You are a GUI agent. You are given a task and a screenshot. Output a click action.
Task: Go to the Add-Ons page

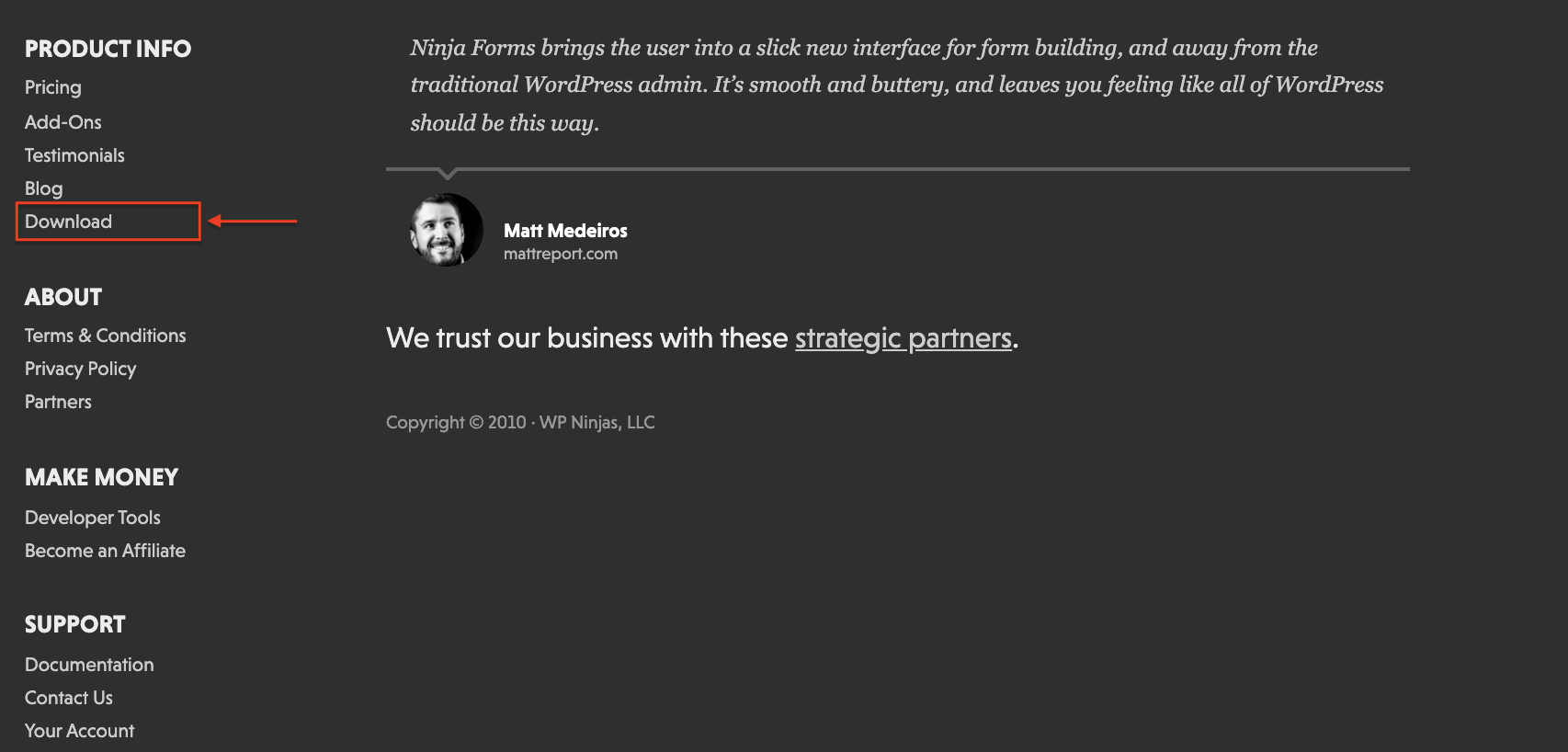63,122
